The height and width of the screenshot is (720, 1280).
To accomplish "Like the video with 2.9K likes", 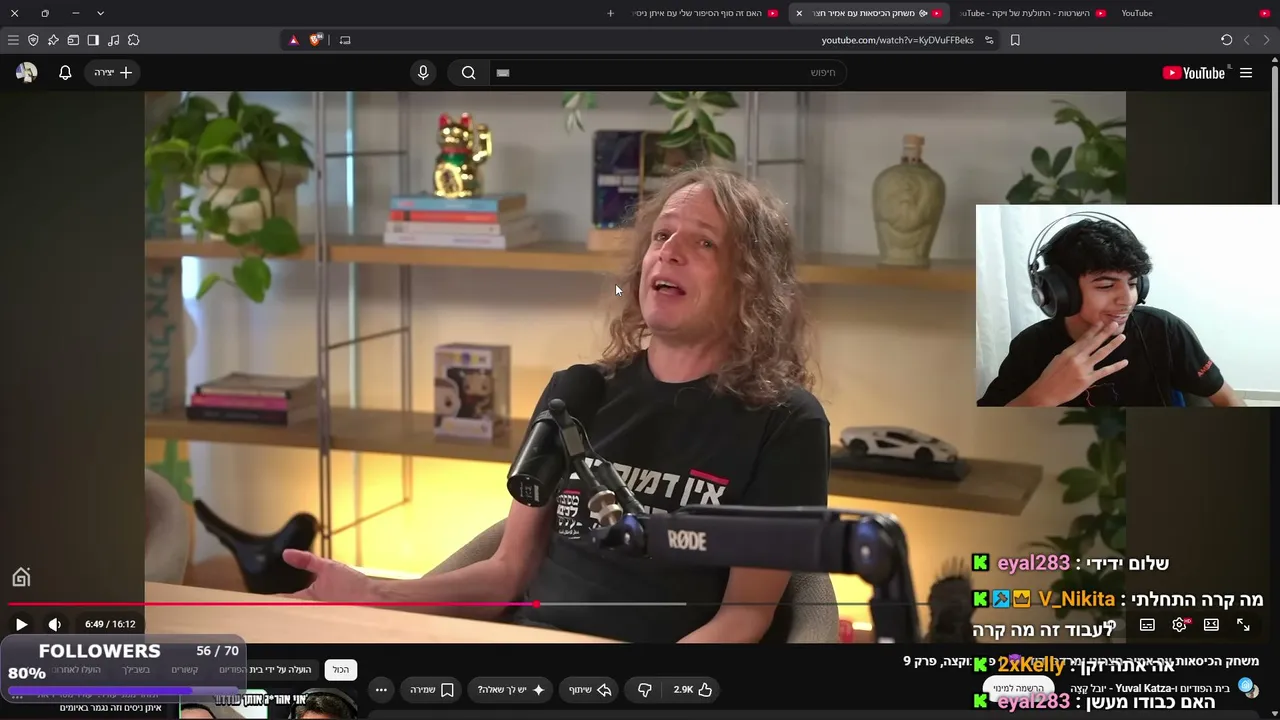I will 693,690.
